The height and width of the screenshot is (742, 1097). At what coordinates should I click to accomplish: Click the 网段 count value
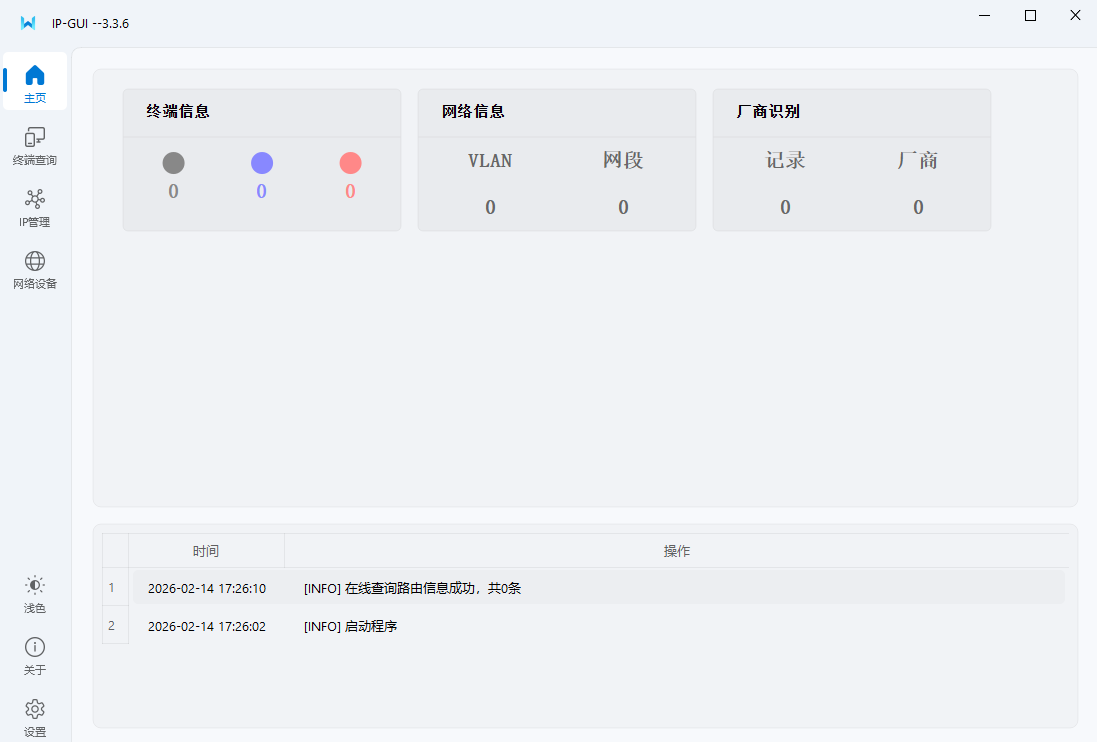[623, 207]
